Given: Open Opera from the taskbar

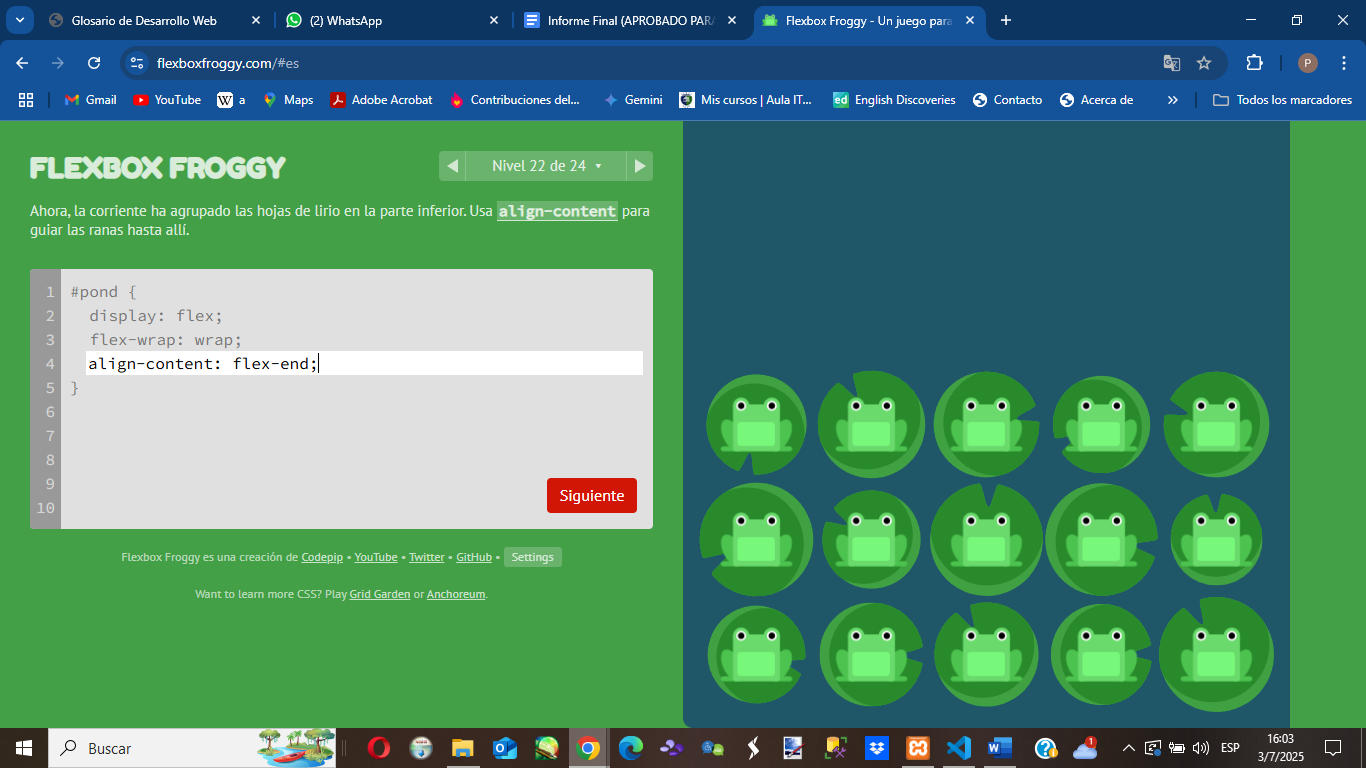Looking at the screenshot, I should [378, 748].
